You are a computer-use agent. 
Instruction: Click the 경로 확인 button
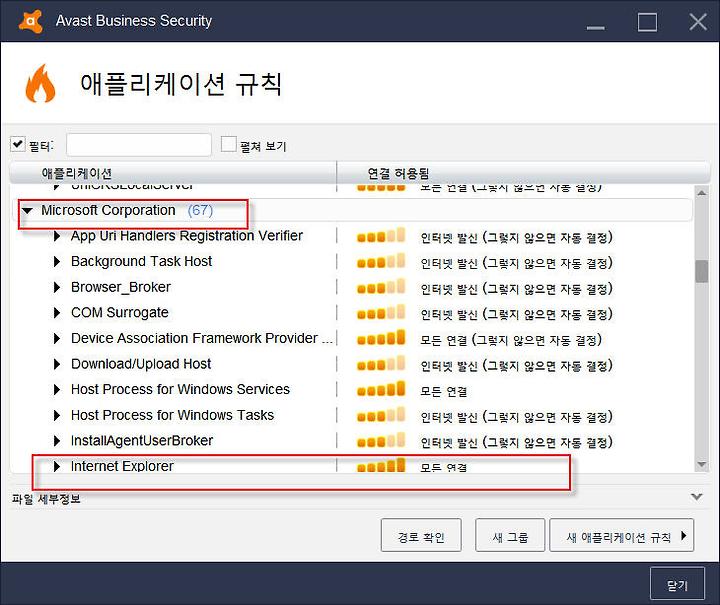click(421, 535)
